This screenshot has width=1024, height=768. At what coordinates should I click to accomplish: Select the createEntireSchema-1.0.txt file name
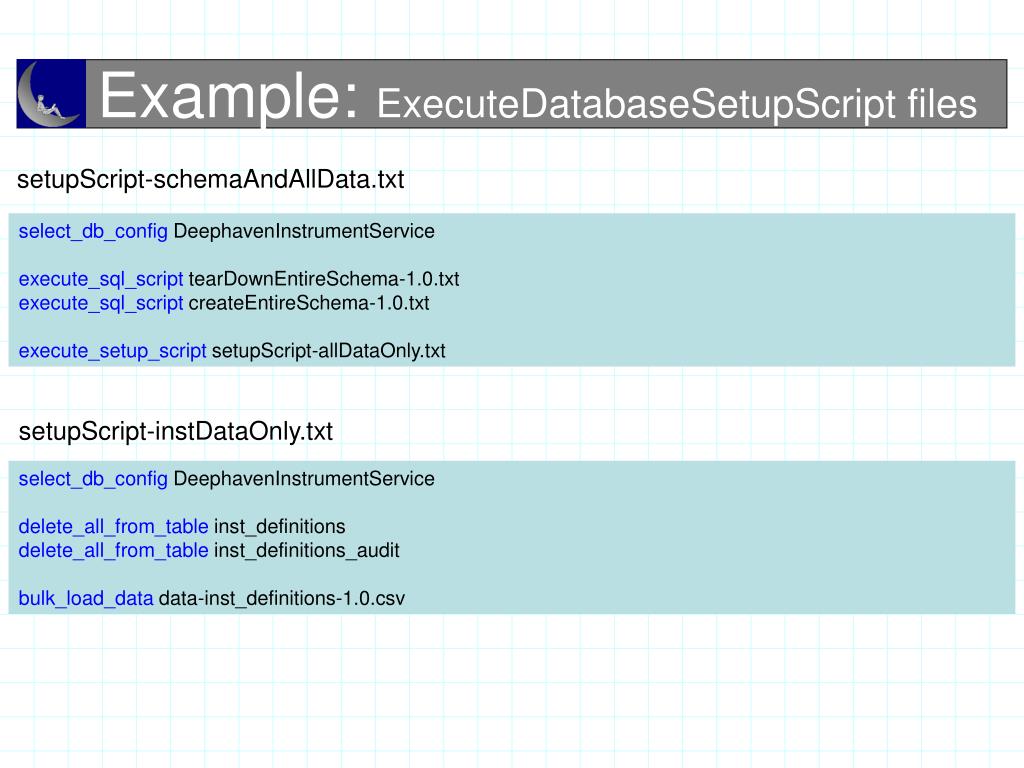(308, 303)
